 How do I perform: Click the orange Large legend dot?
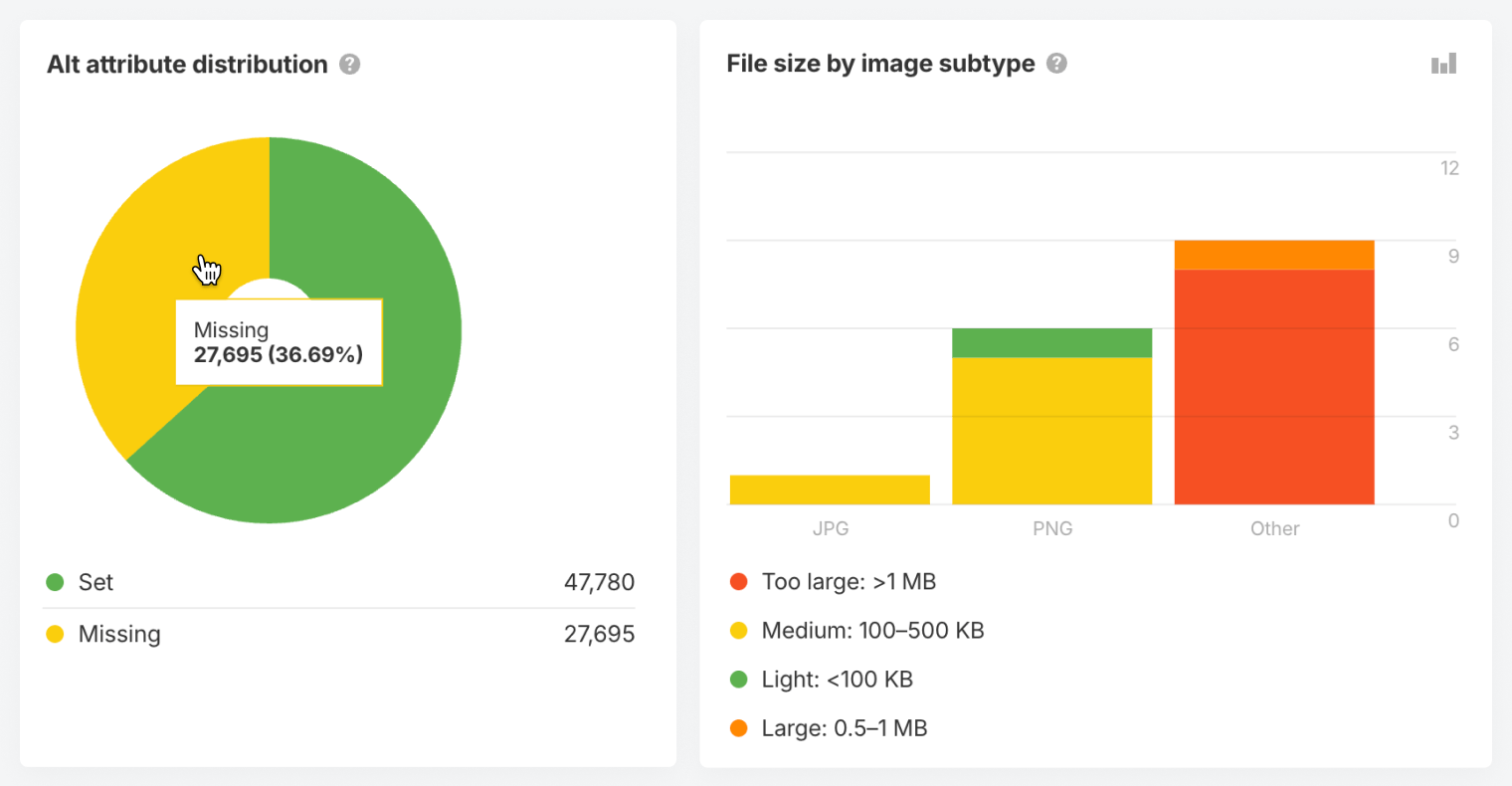coord(738,727)
